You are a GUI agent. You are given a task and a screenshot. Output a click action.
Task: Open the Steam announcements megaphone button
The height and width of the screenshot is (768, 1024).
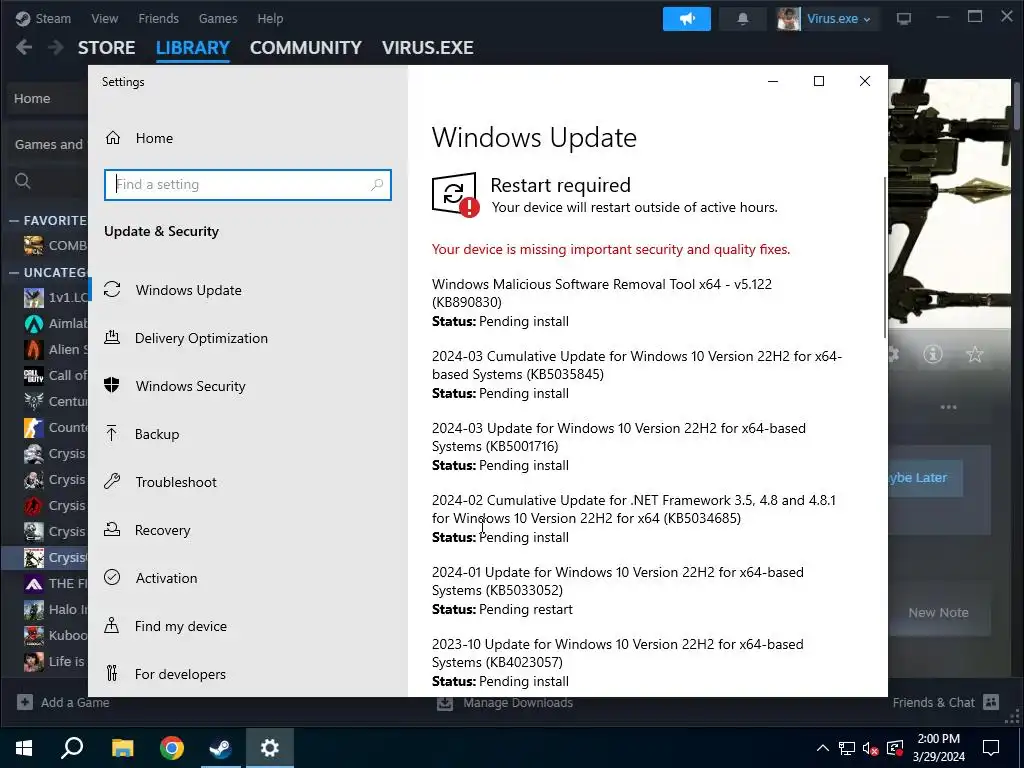coord(686,19)
